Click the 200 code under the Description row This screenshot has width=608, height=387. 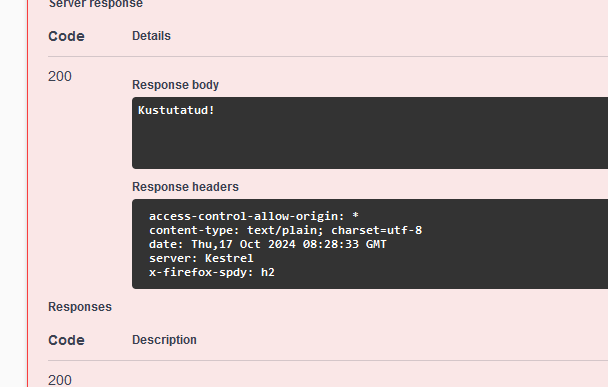tap(60, 380)
